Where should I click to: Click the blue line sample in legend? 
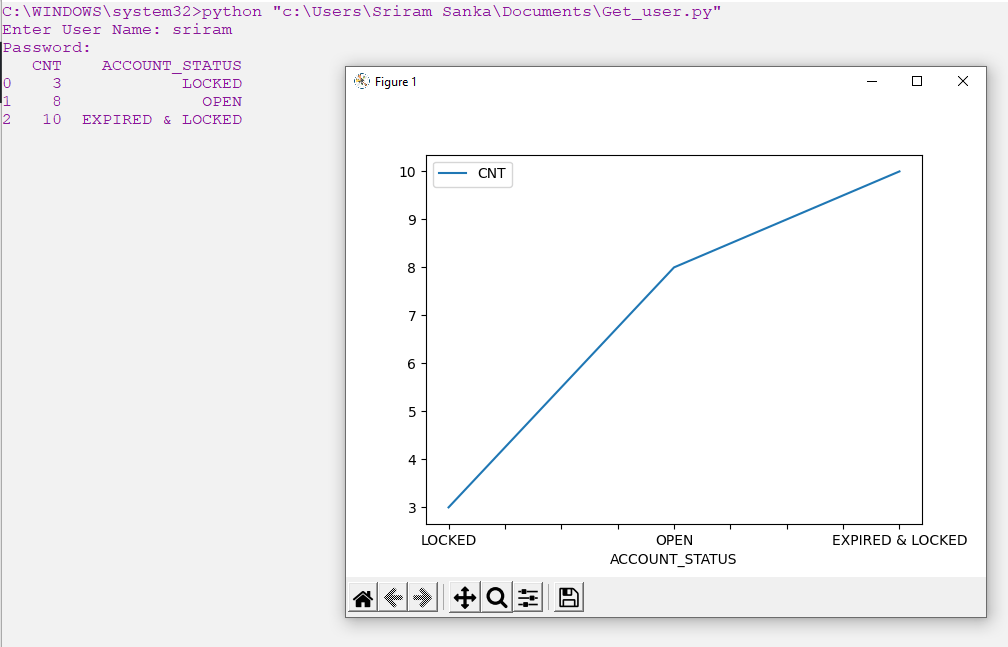click(x=453, y=174)
